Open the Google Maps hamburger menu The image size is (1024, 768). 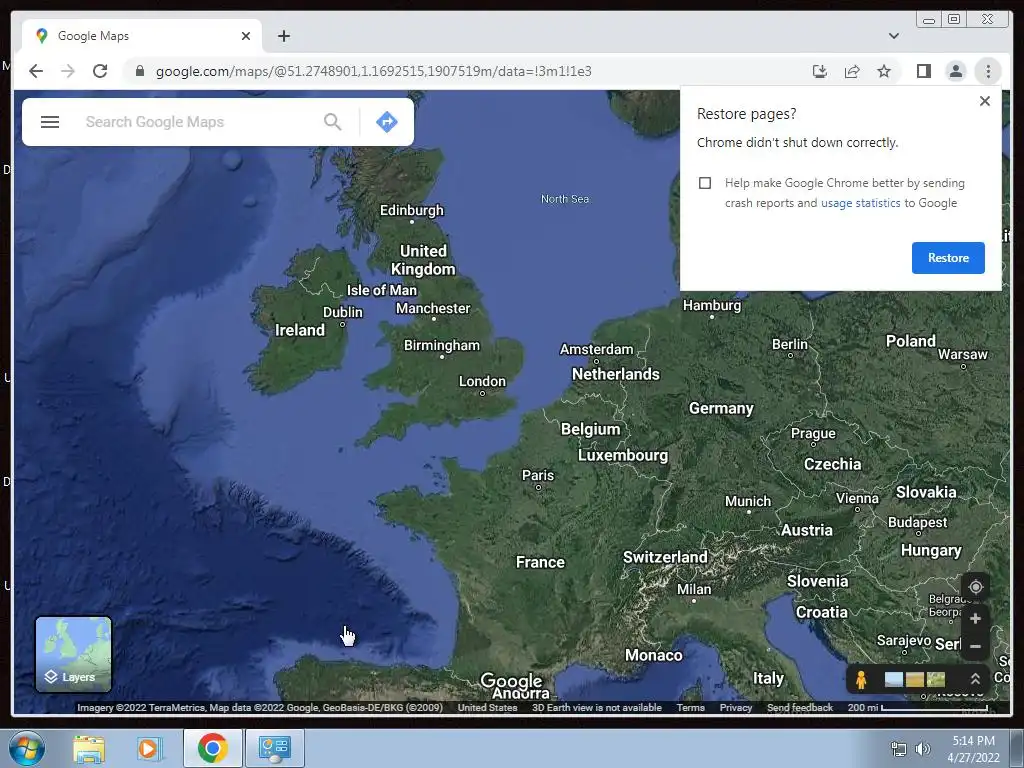pyautogui.click(x=50, y=122)
